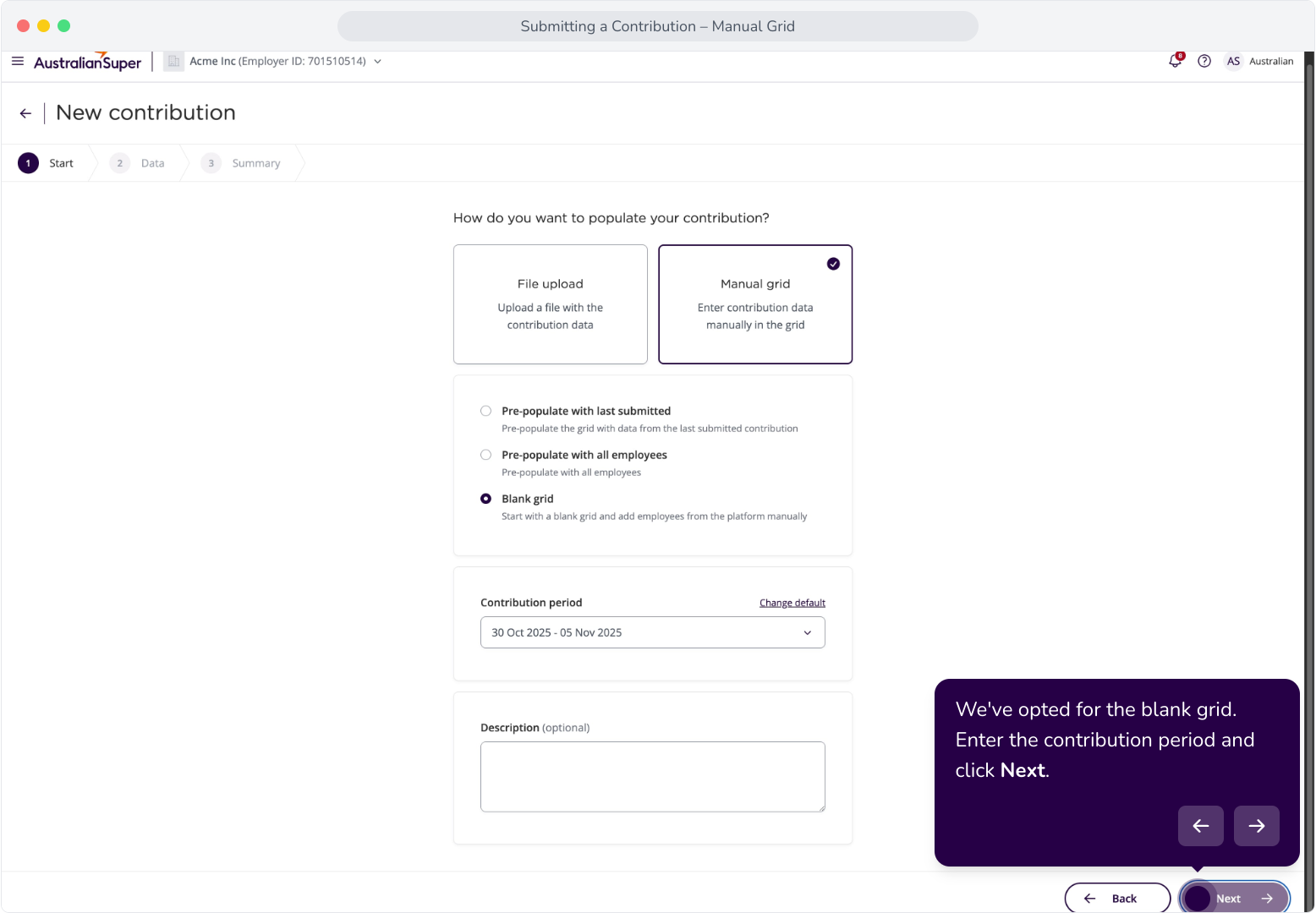Select the Blank grid radio button

[485, 499]
